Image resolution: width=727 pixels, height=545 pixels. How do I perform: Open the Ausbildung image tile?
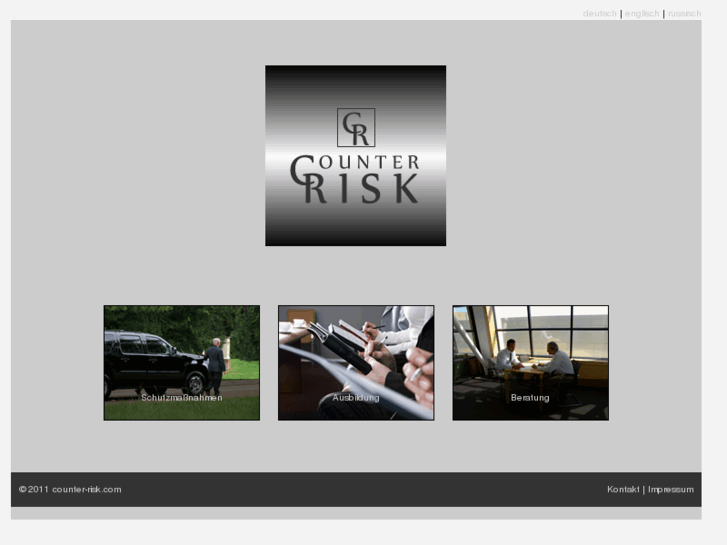click(356, 363)
